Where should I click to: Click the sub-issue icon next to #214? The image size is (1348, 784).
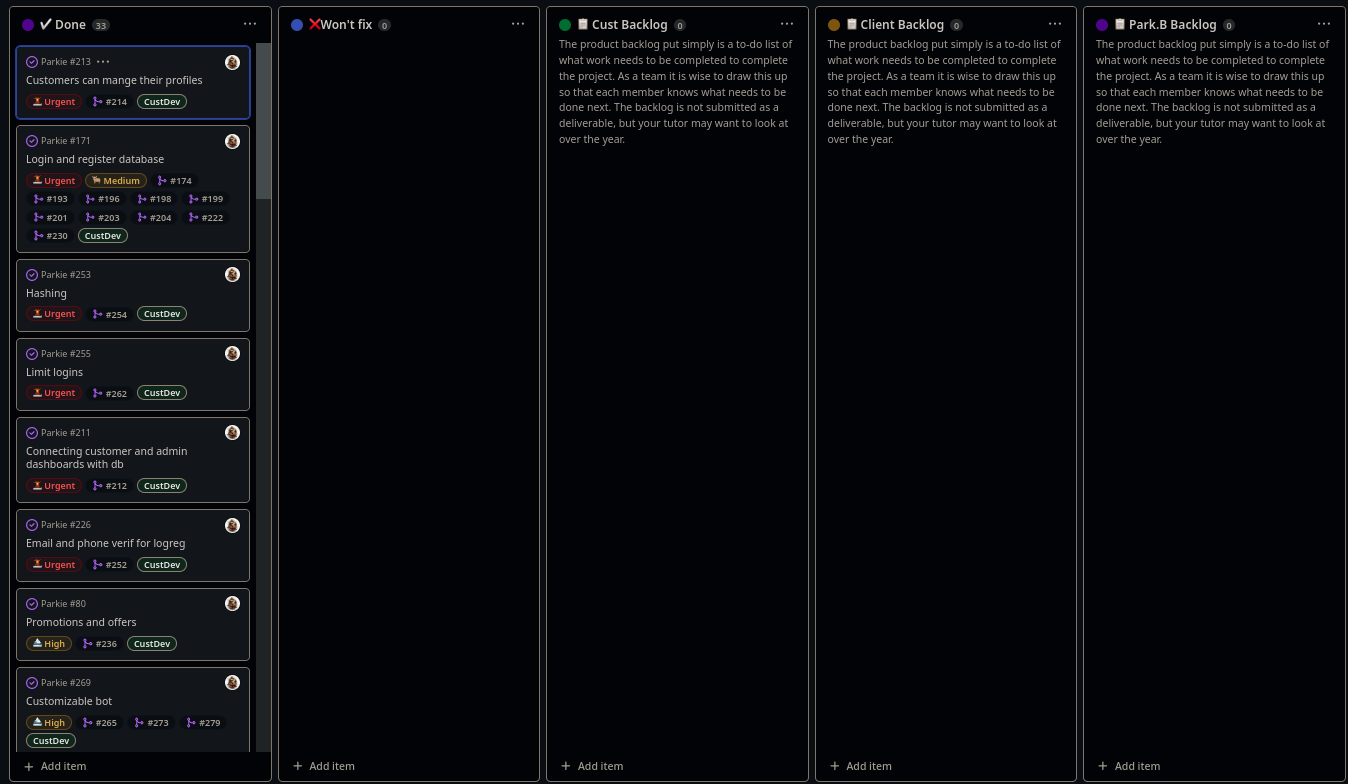pos(99,101)
